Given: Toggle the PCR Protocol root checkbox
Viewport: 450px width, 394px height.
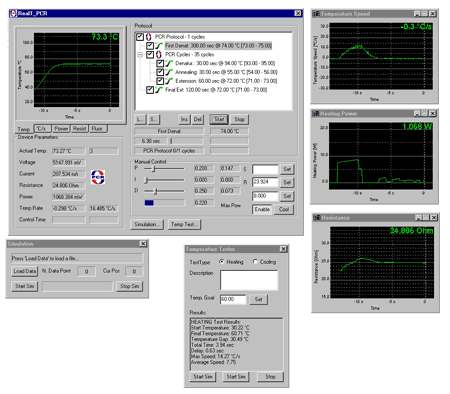Looking at the screenshot, I should [140, 37].
